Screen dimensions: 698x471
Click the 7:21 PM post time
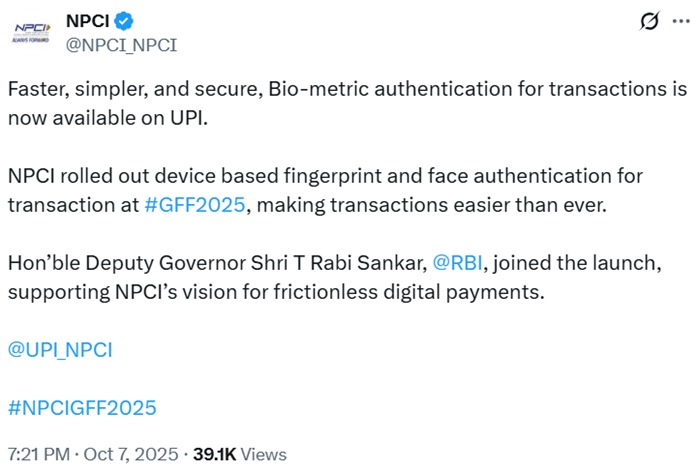pos(38,454)
